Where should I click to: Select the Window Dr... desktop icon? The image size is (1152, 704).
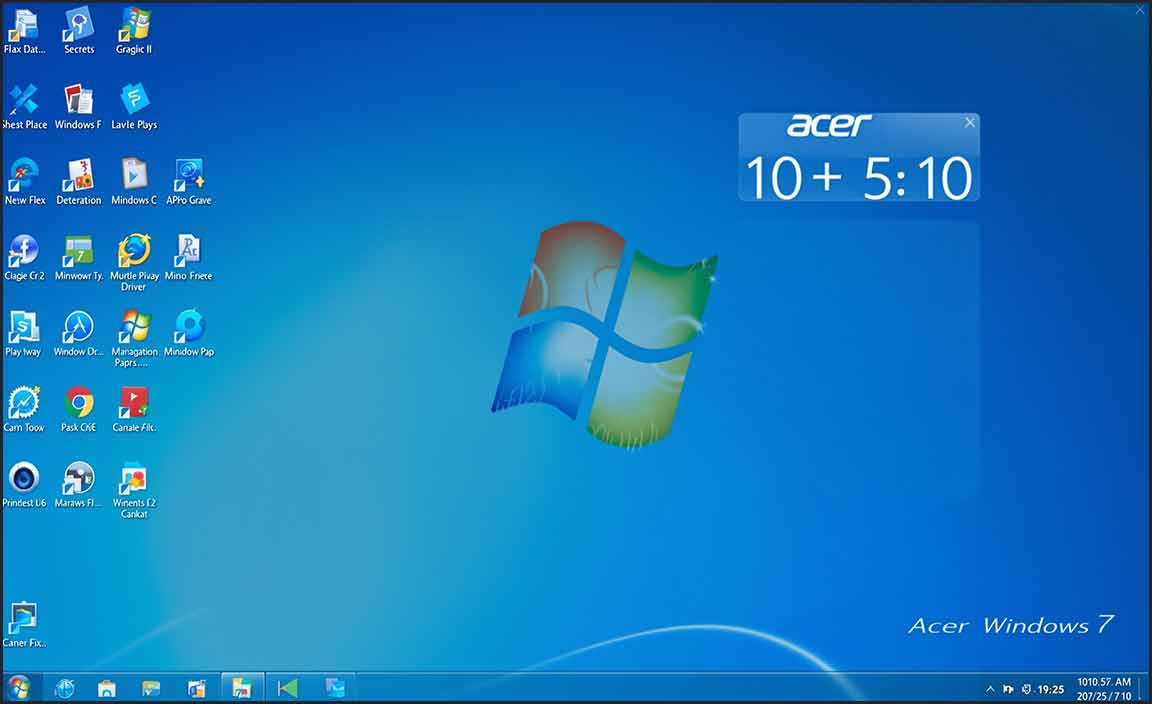point(79,333)
